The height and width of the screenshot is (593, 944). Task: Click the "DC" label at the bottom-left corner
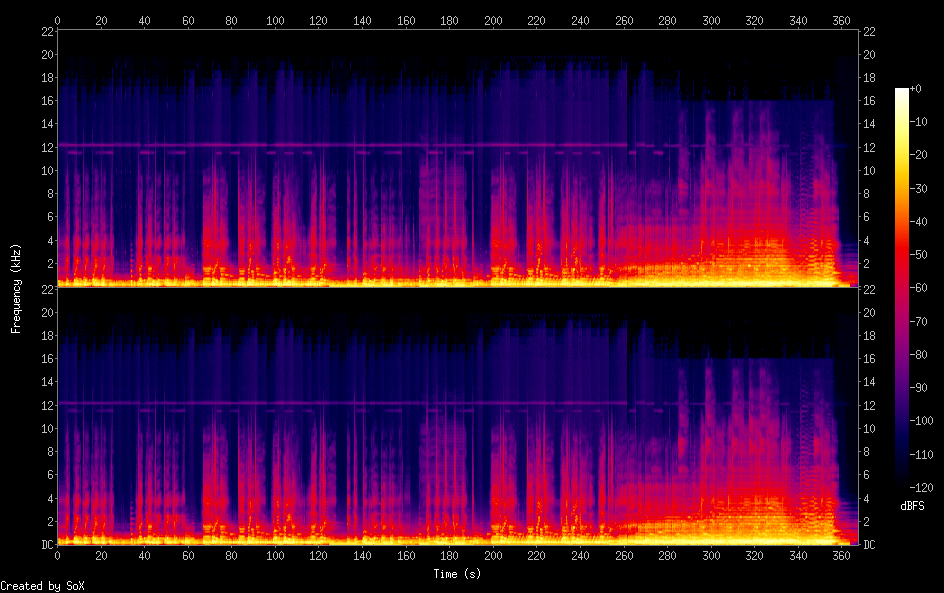[47, 545]
